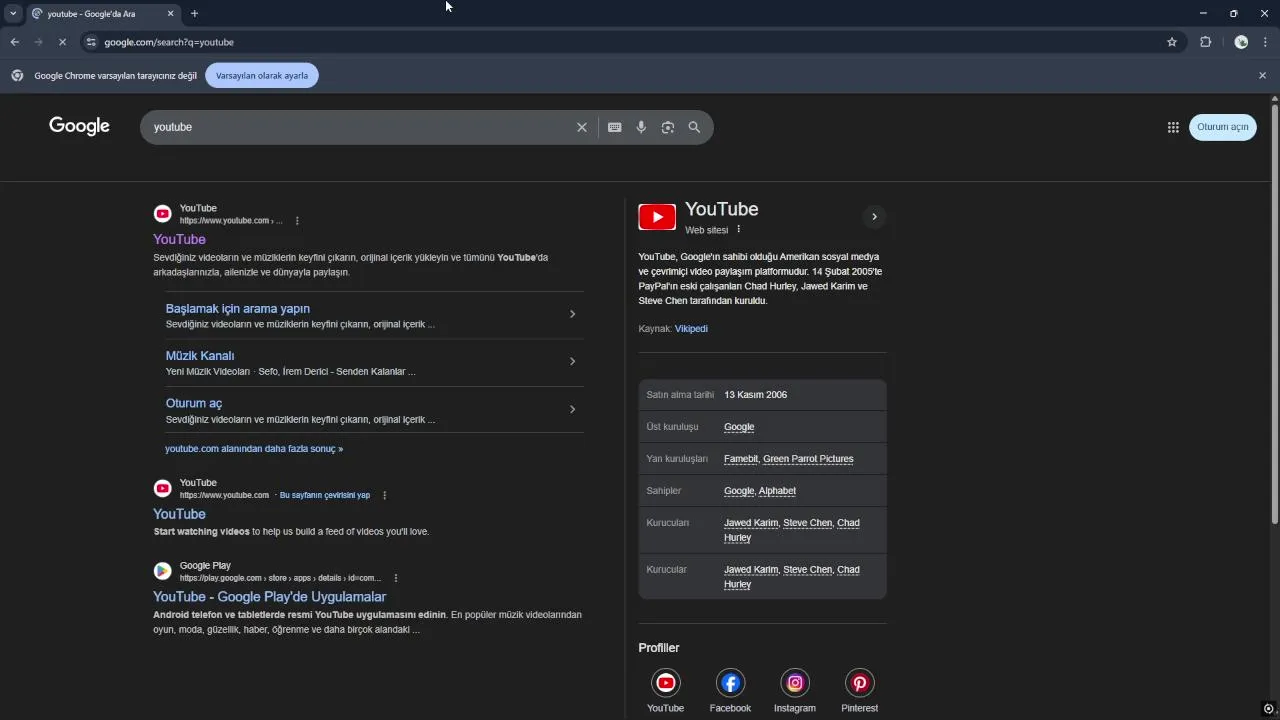1280x720 pixels.
Task: Open the Chrome extensions puzzle icon
Action: pyautogui.click(x=1205, y=42)
